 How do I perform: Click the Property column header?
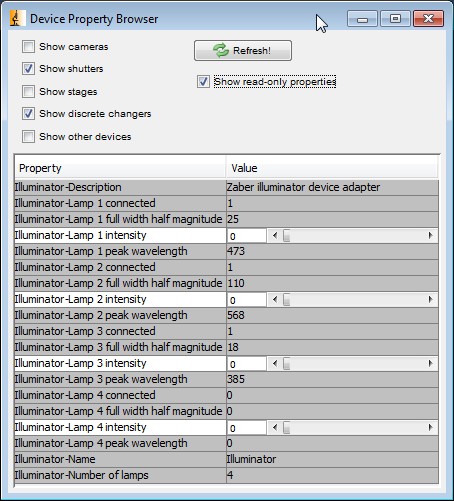click(x=120, y=168)
